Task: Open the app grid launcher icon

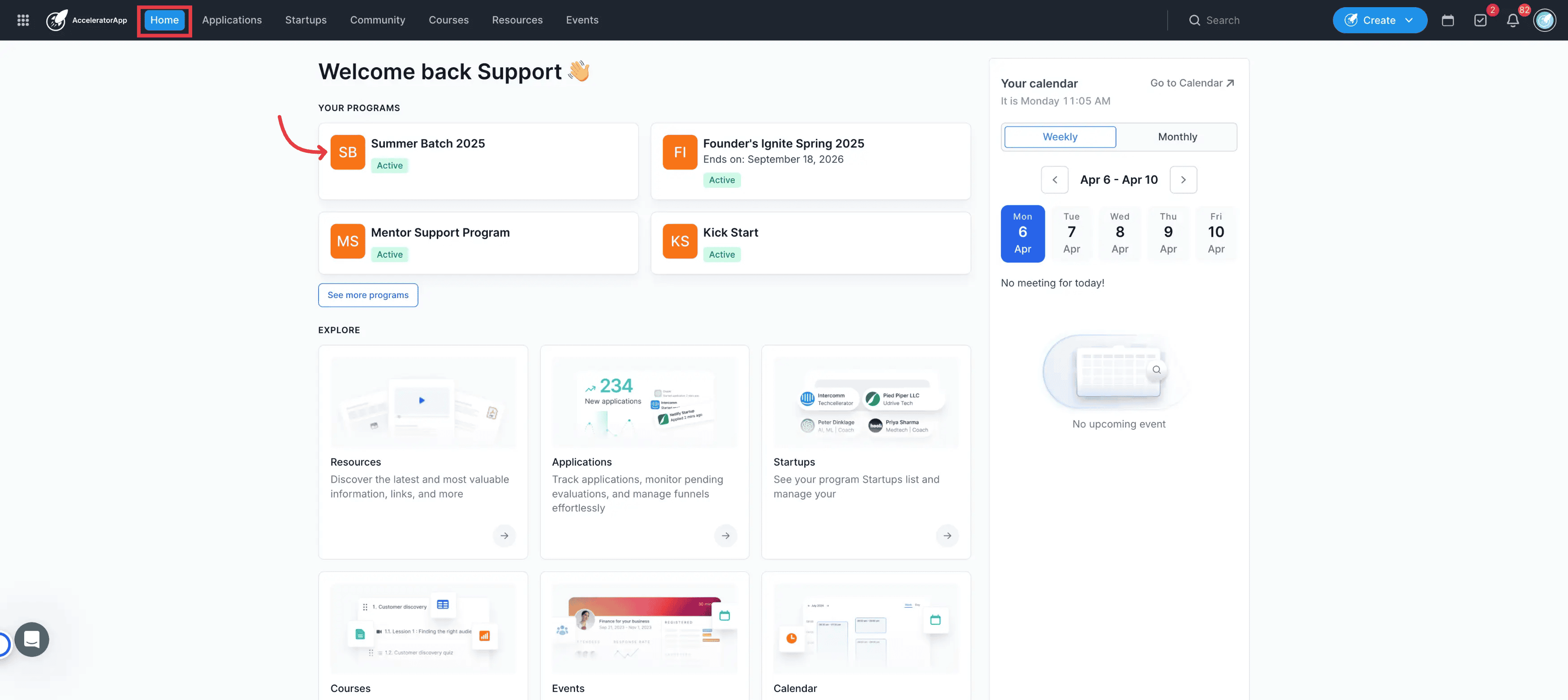Action: pos(23,20)
